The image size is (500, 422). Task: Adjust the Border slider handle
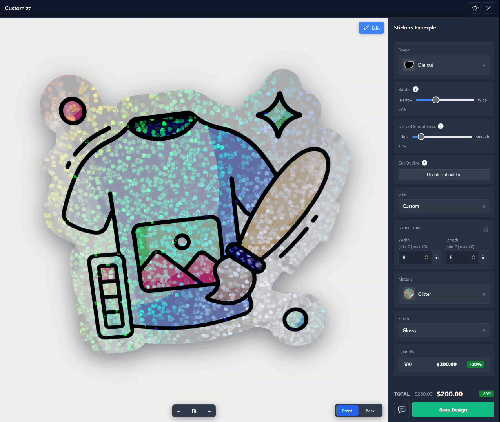[x=435, y=100]
